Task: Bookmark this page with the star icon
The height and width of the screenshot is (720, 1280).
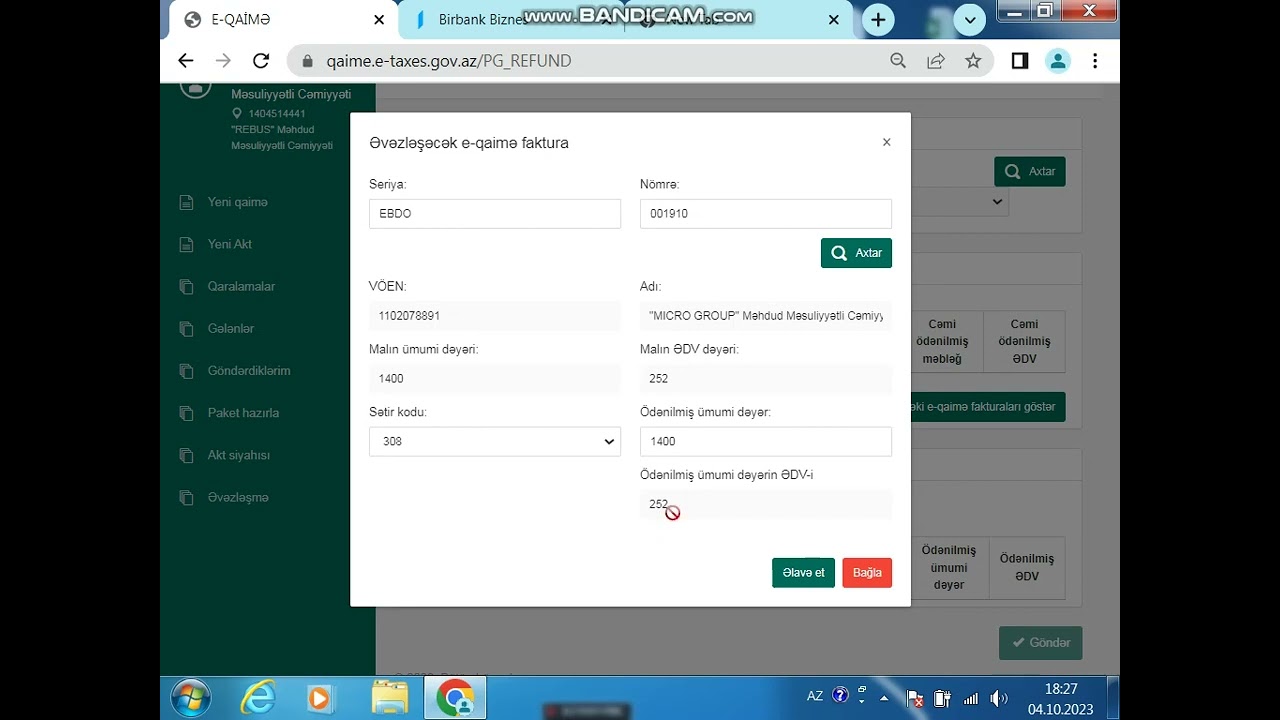Action: pyautogui.click(x=973, y=61)
